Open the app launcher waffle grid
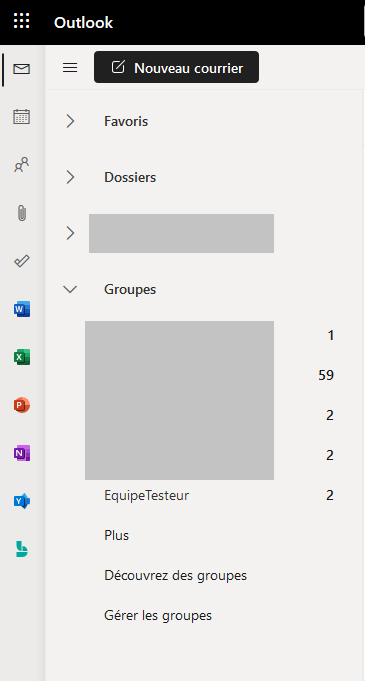Screen dimensions: 365x681 (21, 21)
